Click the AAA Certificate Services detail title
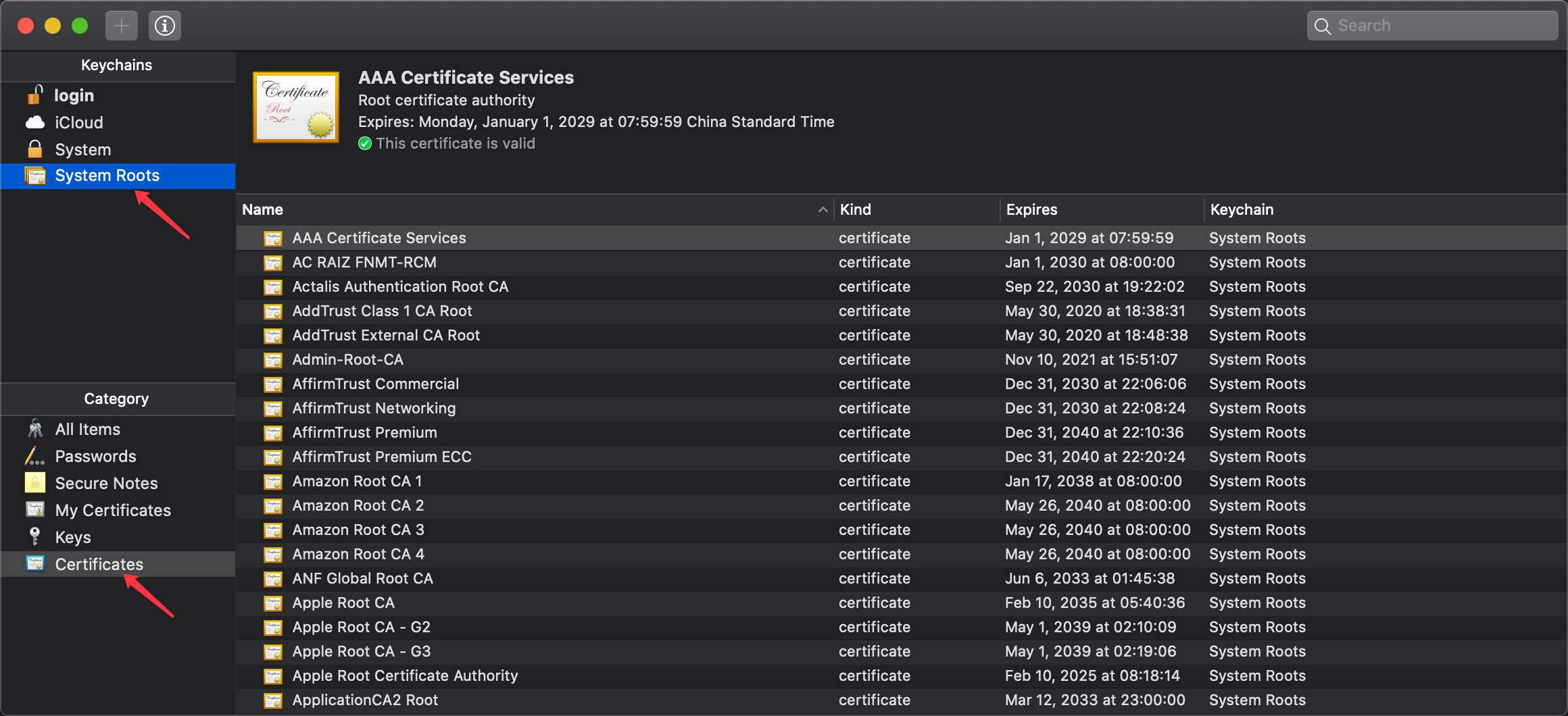Viewport: 1568px width, 716px height. [x=466, y=78]
